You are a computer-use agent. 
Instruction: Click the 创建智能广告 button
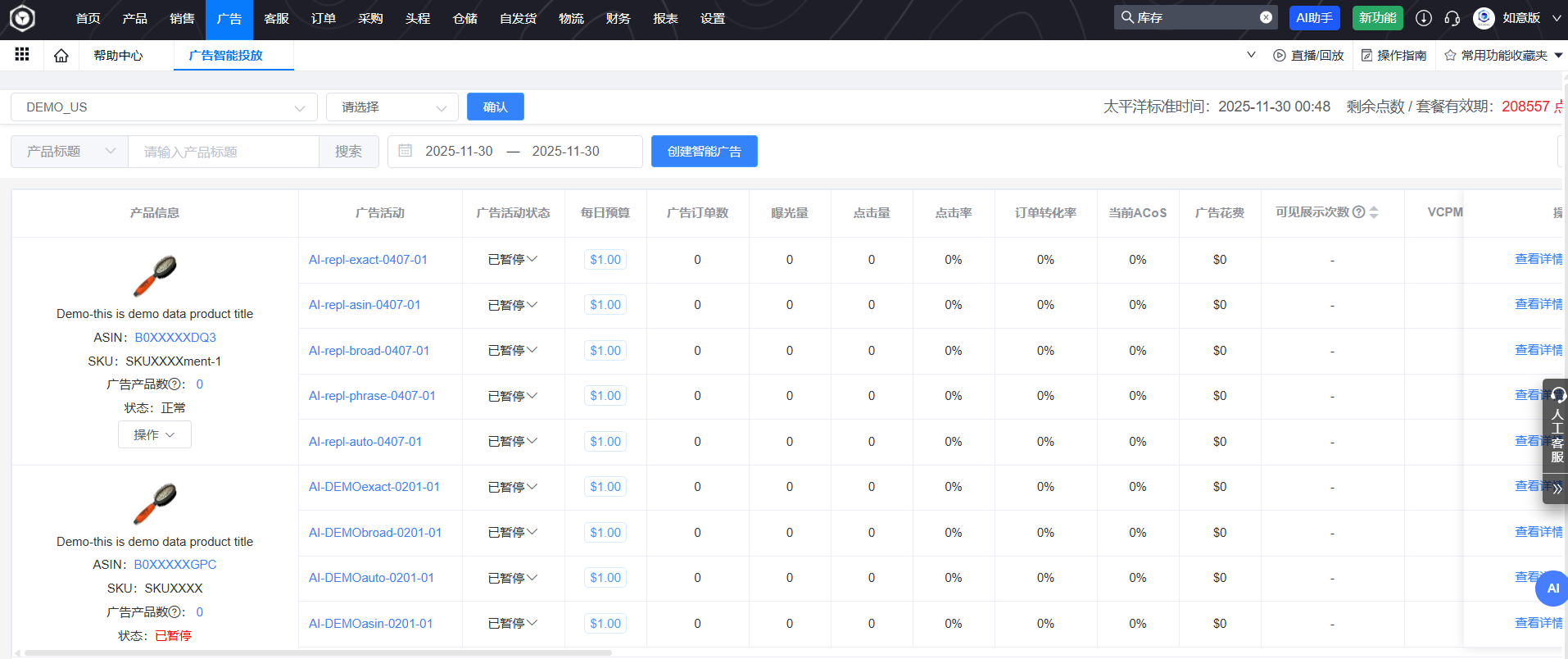click(x=704, y=152)
